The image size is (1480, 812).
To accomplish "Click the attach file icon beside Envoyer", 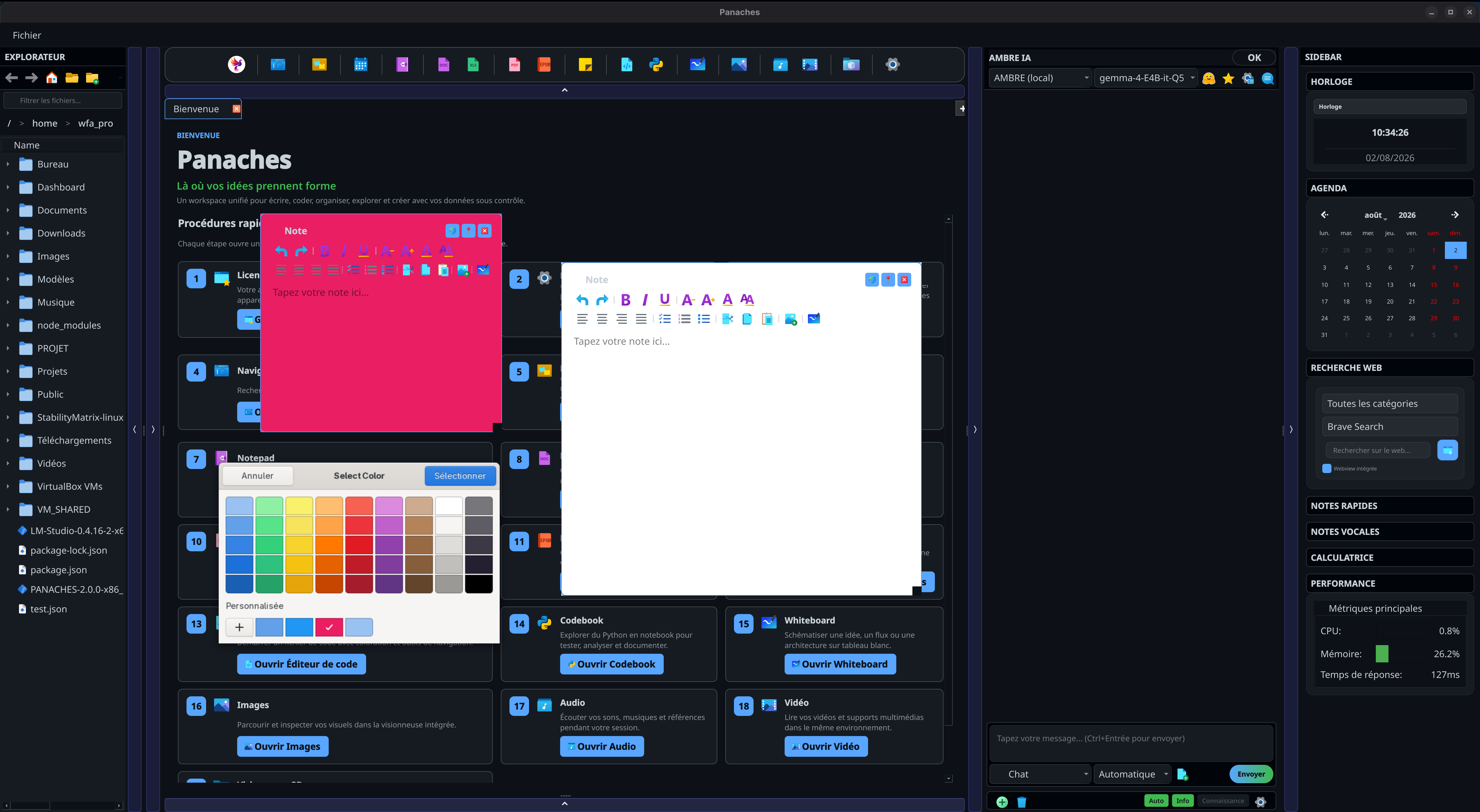I will point(1182,774).
